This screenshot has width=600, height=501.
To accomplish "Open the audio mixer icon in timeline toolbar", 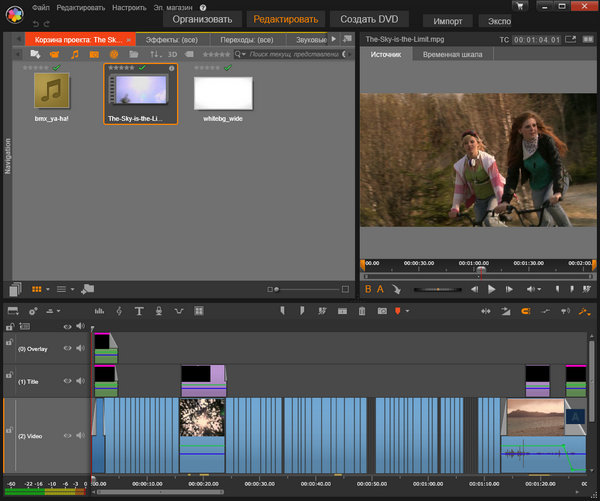I will (x=99, y=312).
